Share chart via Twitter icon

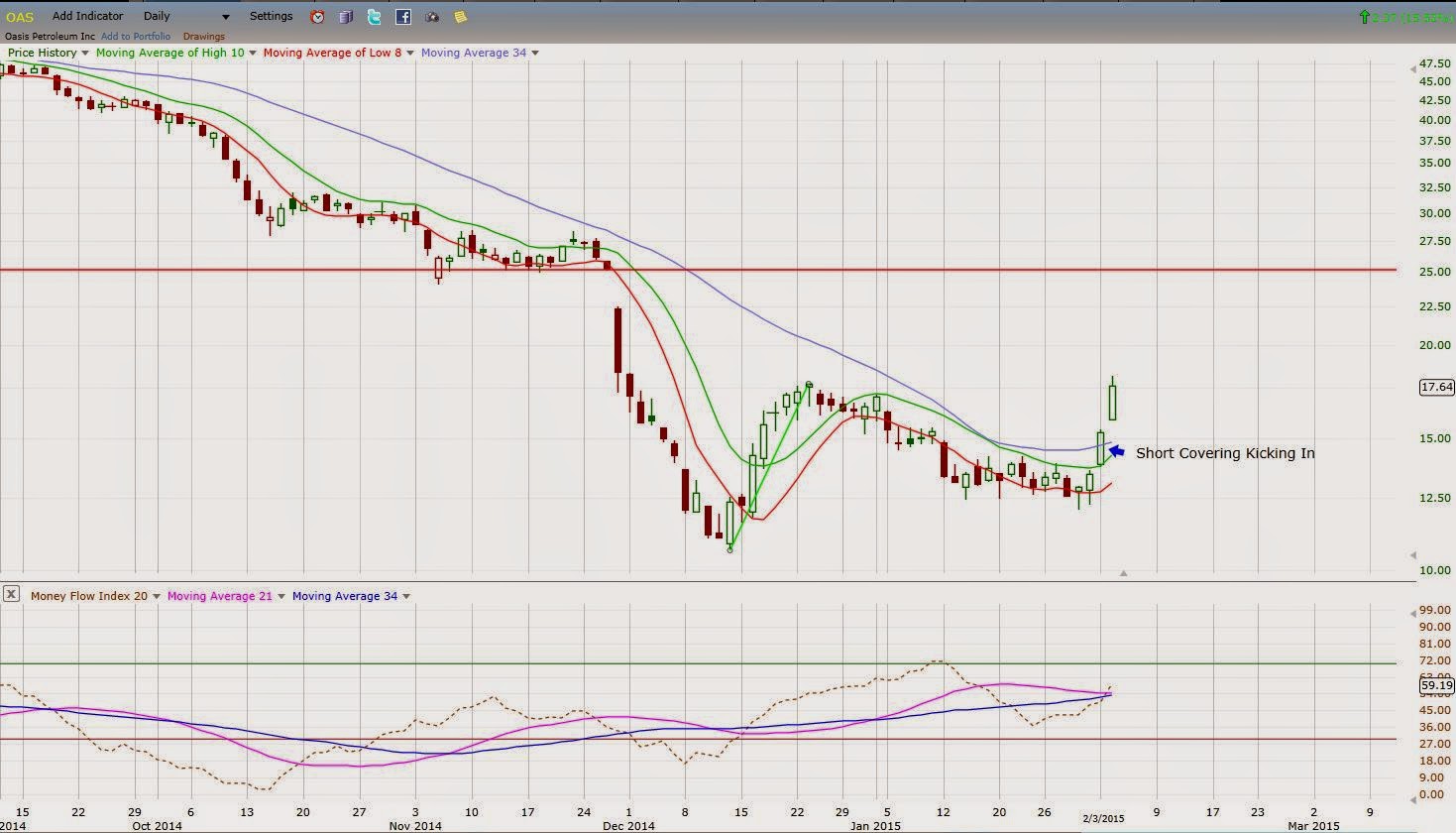click(x=375, y=17)
